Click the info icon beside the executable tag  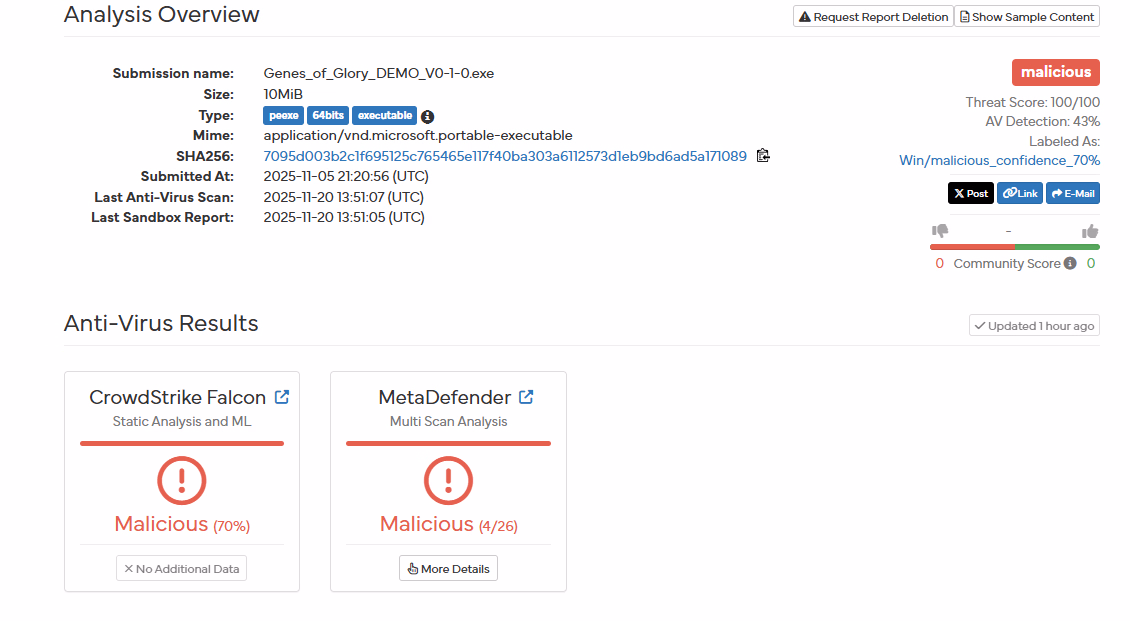pyautogui.click(x=428, y=116)
